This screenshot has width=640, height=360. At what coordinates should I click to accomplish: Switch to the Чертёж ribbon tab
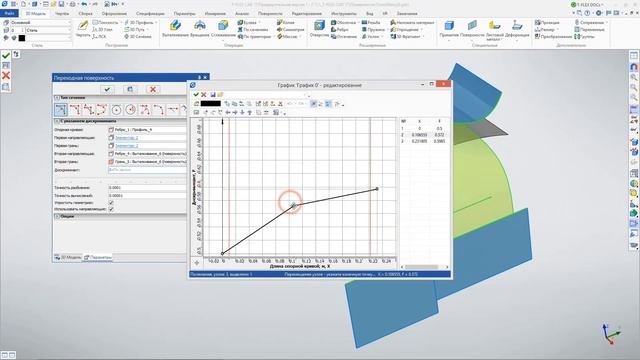click(x=62, y=13)
